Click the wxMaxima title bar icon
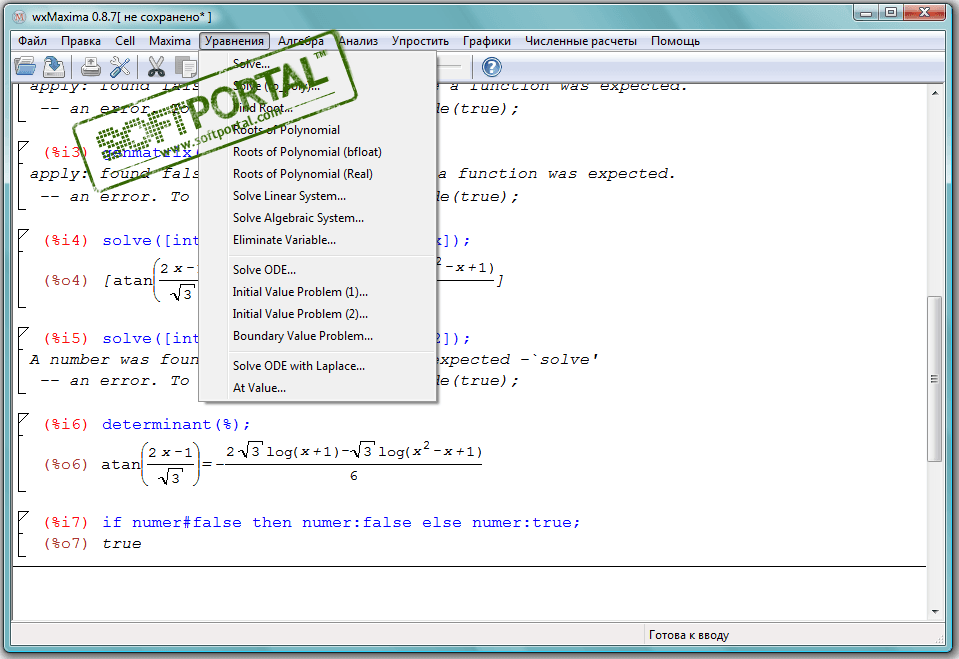 click(19, 17)
